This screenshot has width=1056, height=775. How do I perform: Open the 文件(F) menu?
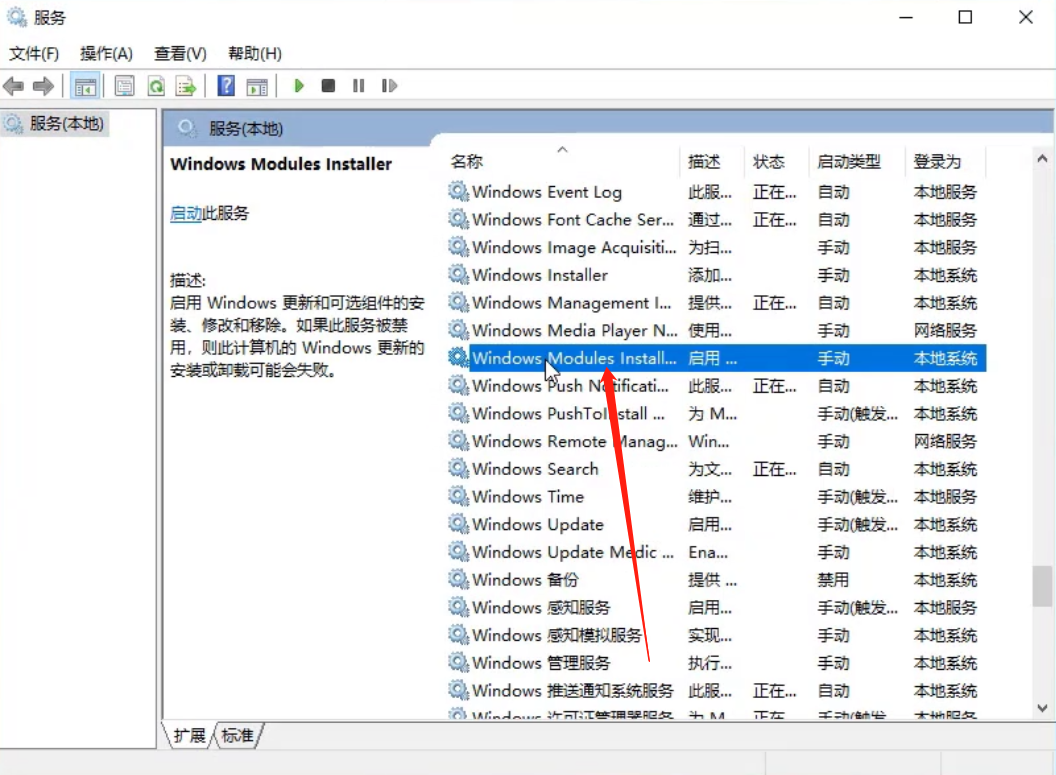pos(34,53)
